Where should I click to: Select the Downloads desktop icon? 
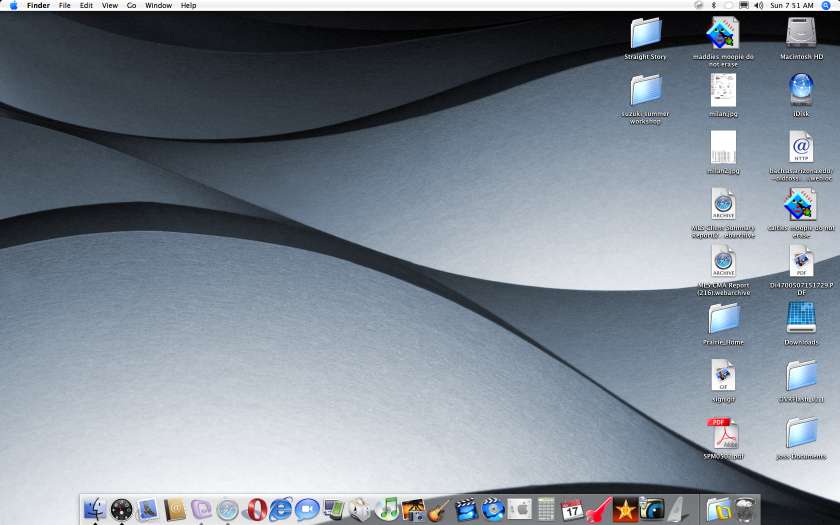click(x=801, y=318)
